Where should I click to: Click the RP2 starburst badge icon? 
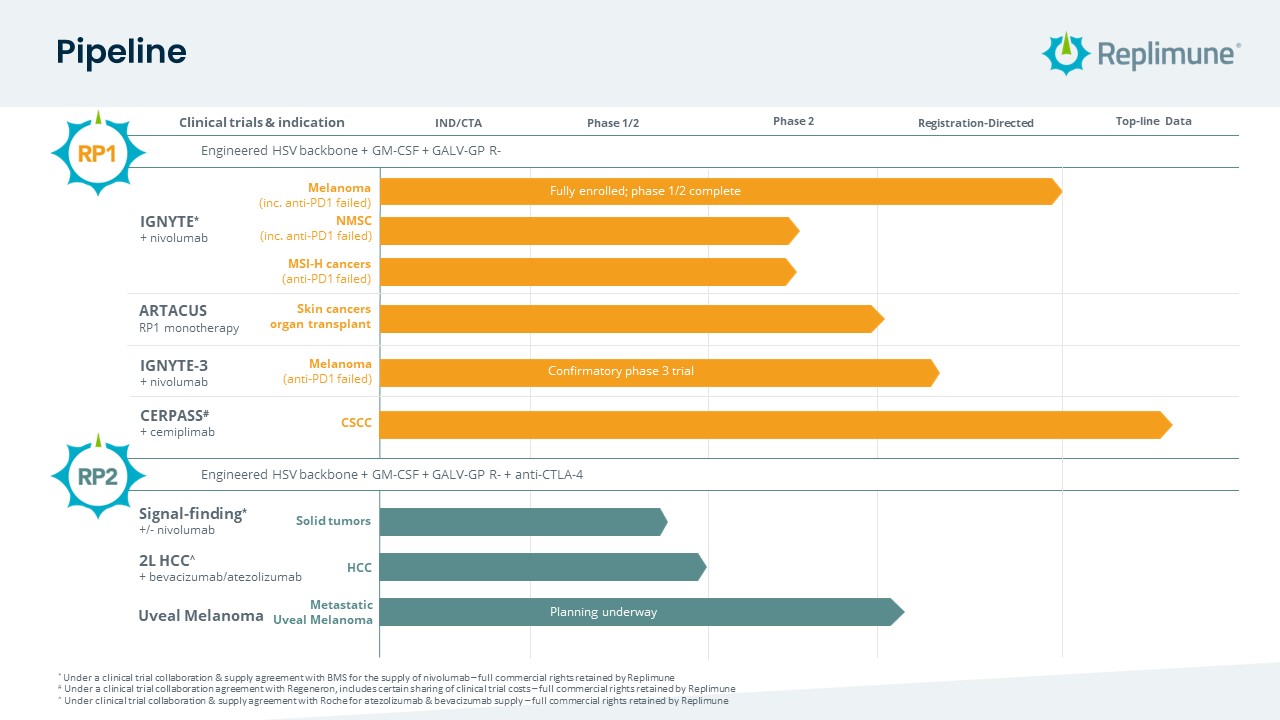(x=98, y=476)
